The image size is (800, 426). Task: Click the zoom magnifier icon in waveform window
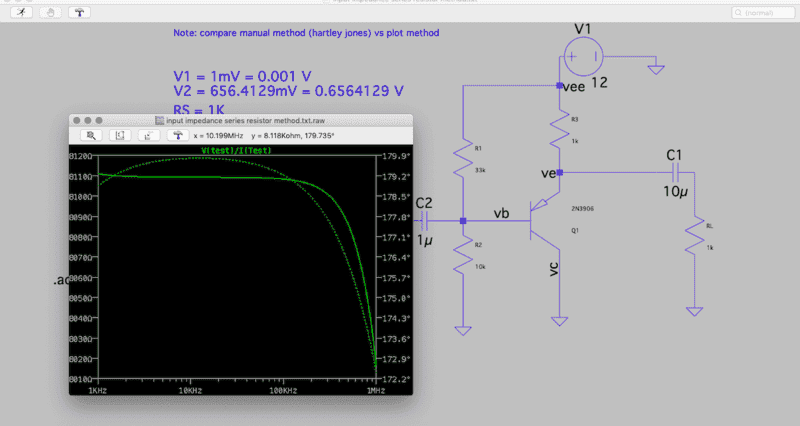tap(91, 135)
